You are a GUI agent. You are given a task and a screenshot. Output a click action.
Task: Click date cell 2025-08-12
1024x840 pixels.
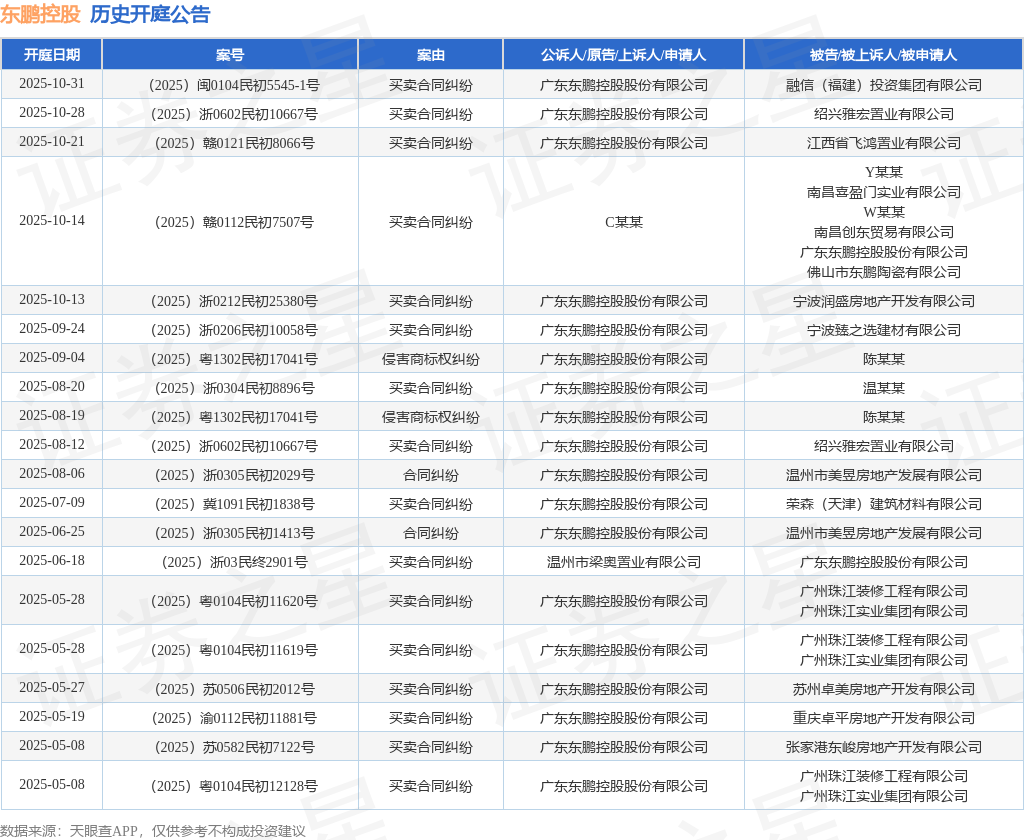click(x=52, y=444)
